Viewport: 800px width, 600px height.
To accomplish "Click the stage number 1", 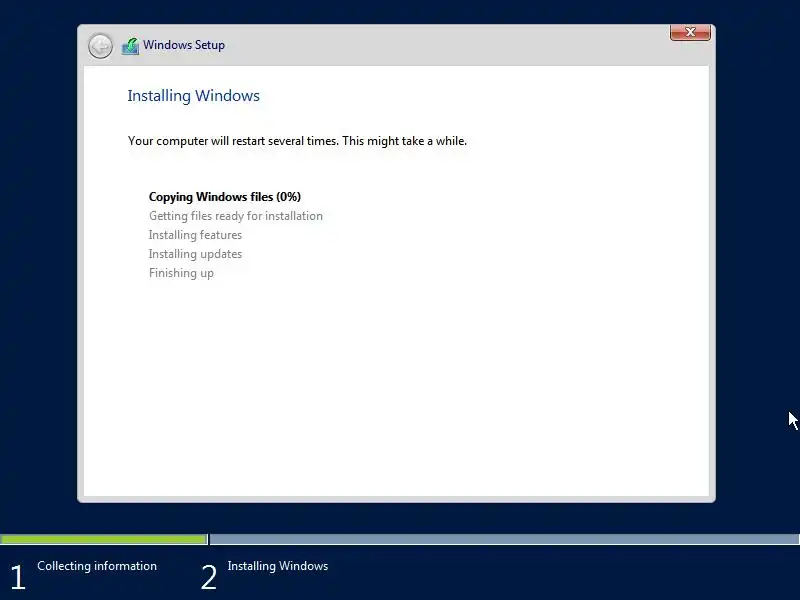I will point(18,578).
